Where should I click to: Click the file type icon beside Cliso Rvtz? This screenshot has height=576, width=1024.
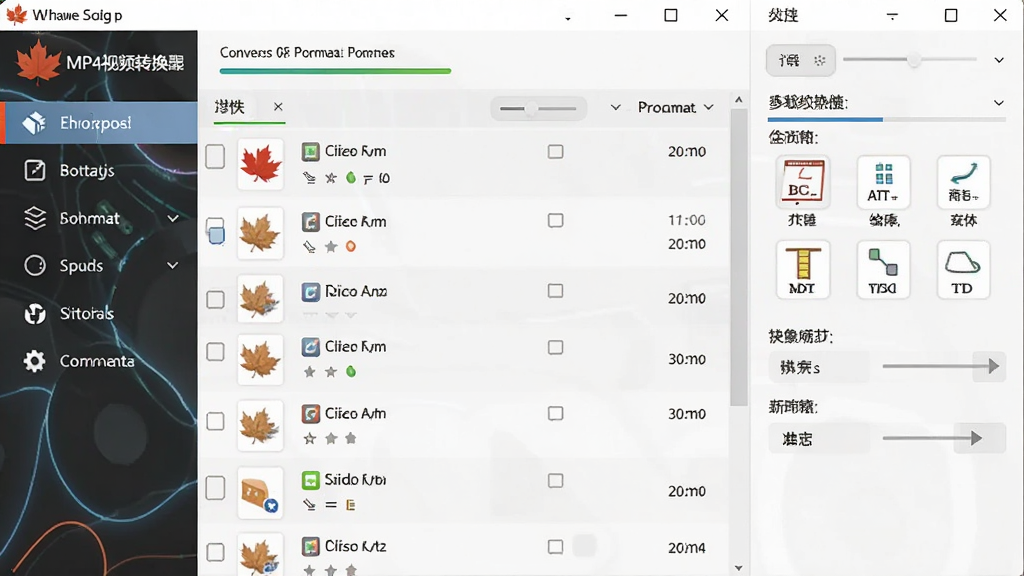pyautogui.click(x=311, y=546)
